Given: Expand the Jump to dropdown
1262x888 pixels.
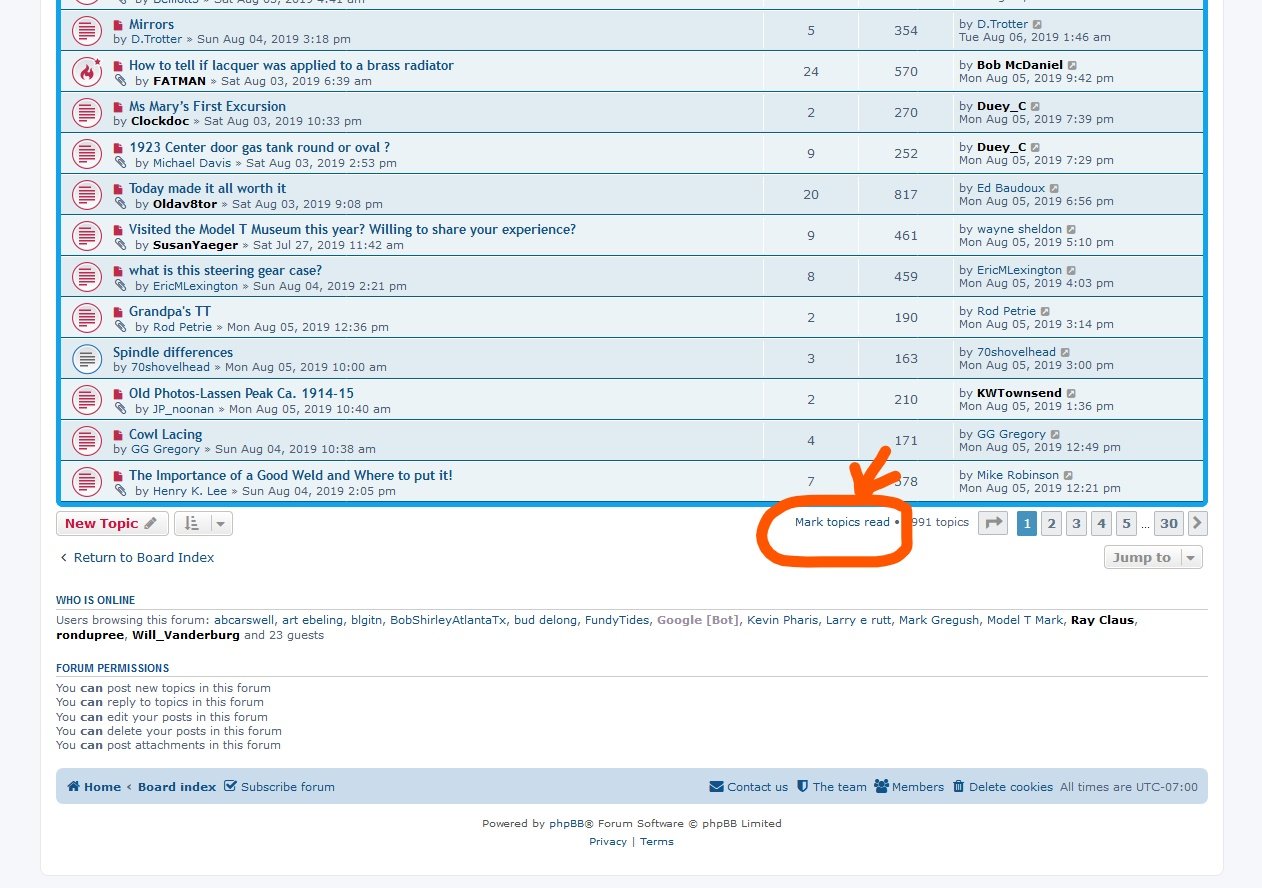Looking at the screenshot, I should click(x=1153, y=557).
